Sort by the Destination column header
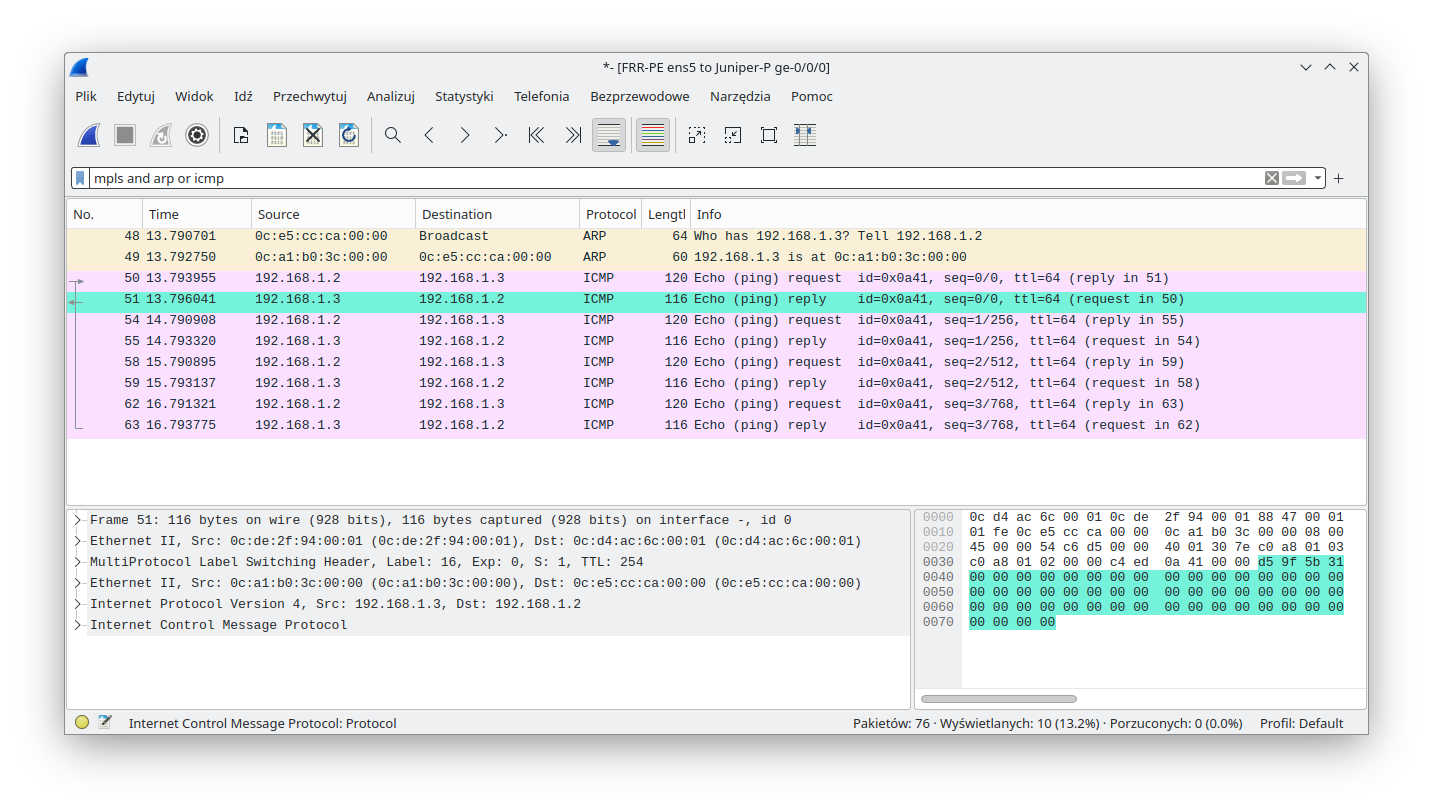Screen dimensions: 1433x811 (x=497, y=214)
